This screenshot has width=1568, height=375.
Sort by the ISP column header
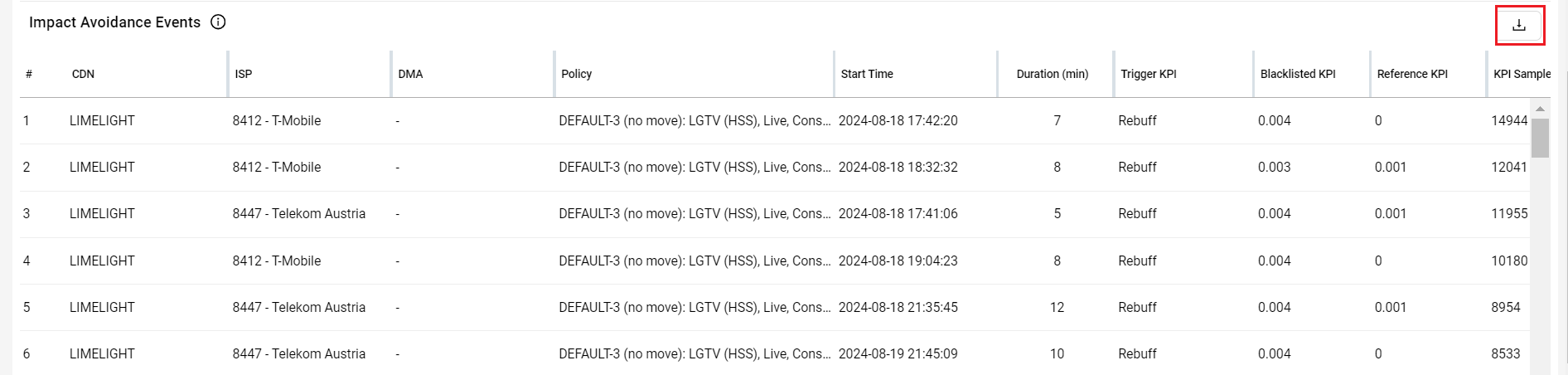click(x=243, y=74)
